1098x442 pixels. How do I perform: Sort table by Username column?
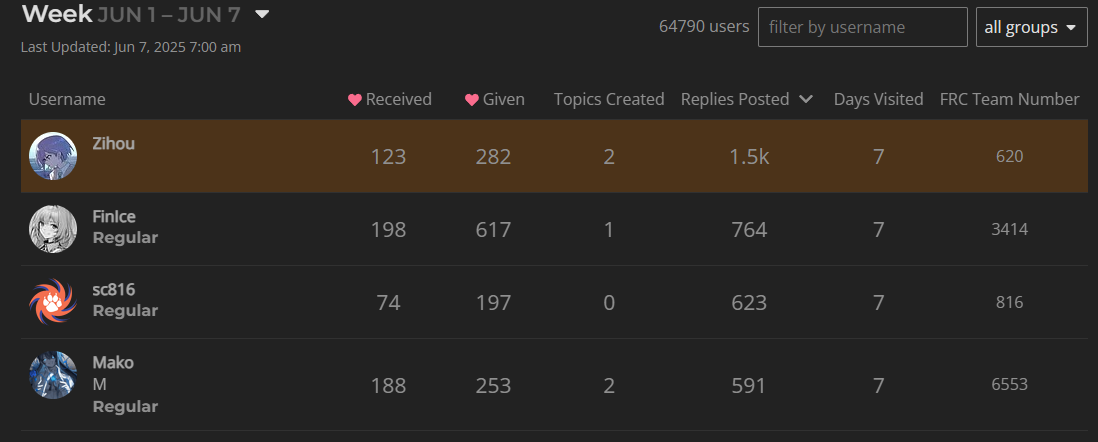click(67, 99)
